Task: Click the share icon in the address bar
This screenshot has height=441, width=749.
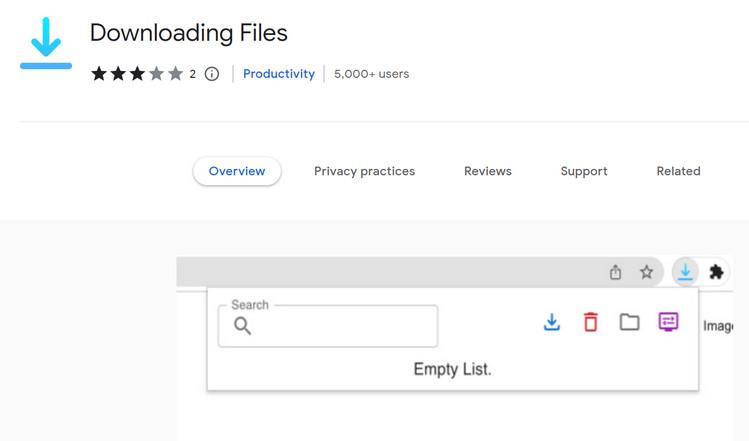Action: (x=616, y=272)
